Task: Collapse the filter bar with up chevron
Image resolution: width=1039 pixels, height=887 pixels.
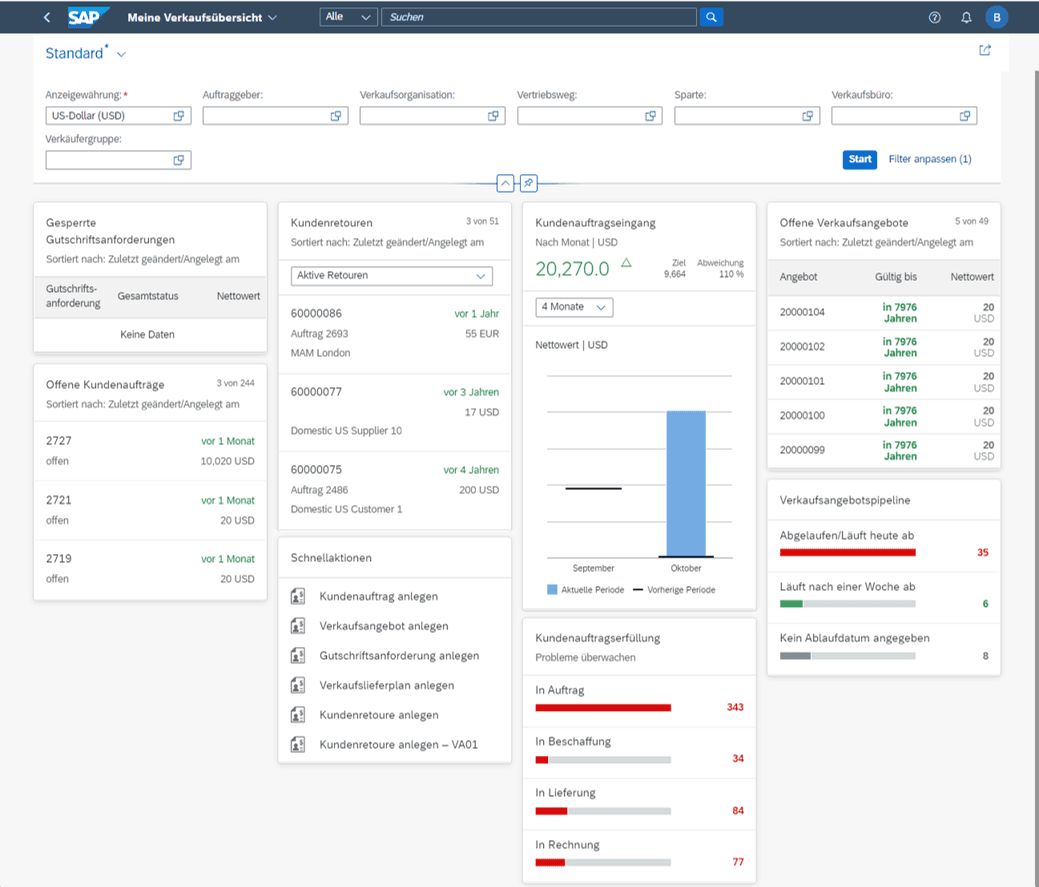Action: pyautogui.click(x=505, y=183)
